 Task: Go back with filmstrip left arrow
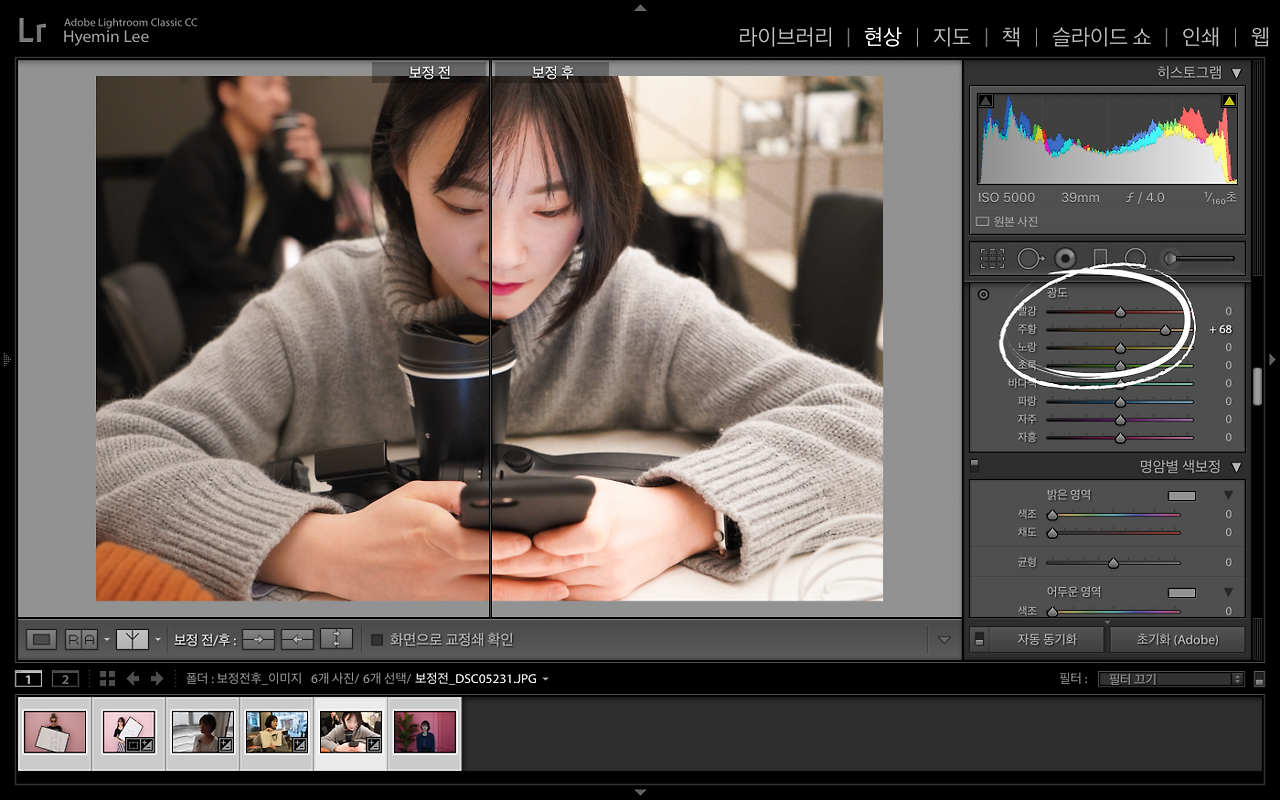pos(133,679)
